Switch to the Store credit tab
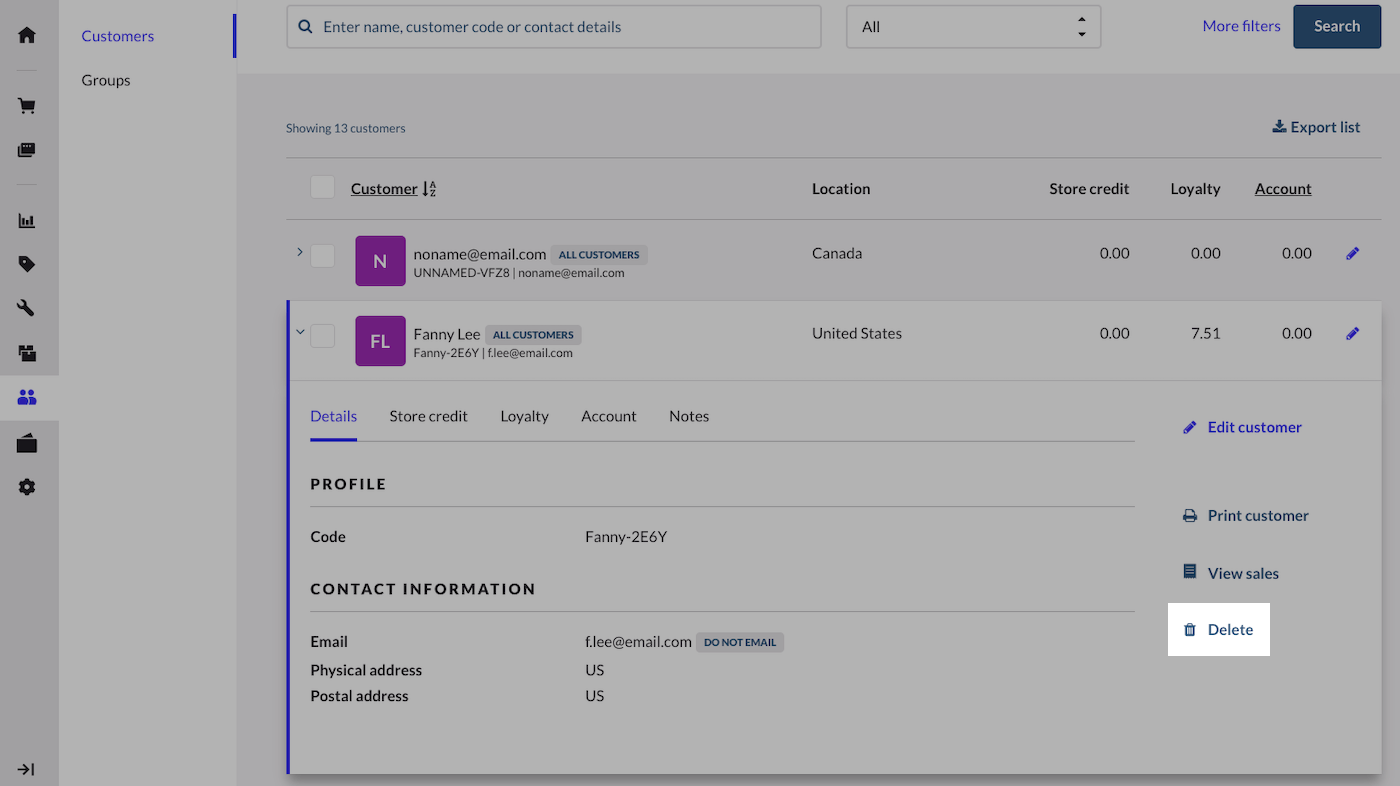 pos(428,416)
